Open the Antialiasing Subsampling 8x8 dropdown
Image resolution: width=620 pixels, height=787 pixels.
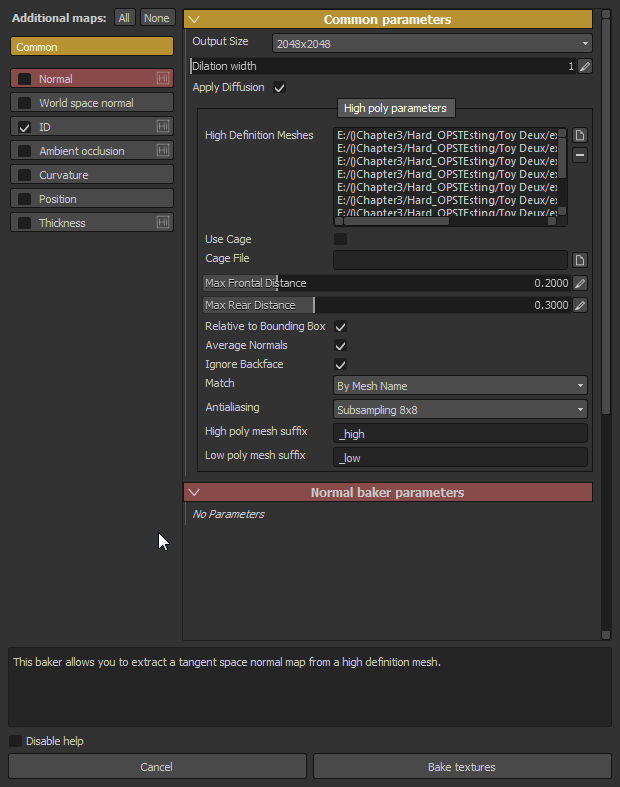coord(460,409)
